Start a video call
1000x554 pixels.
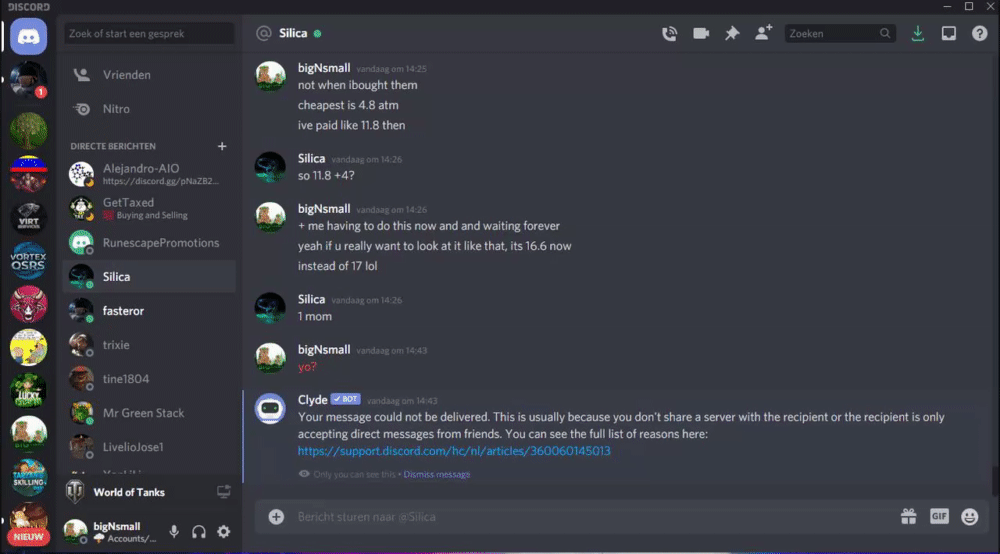pyautogui.click(x=701, y=33)
